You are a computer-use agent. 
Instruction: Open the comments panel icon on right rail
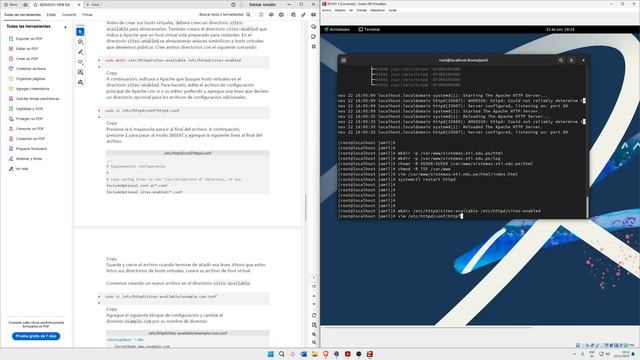(x=313, y=27)
